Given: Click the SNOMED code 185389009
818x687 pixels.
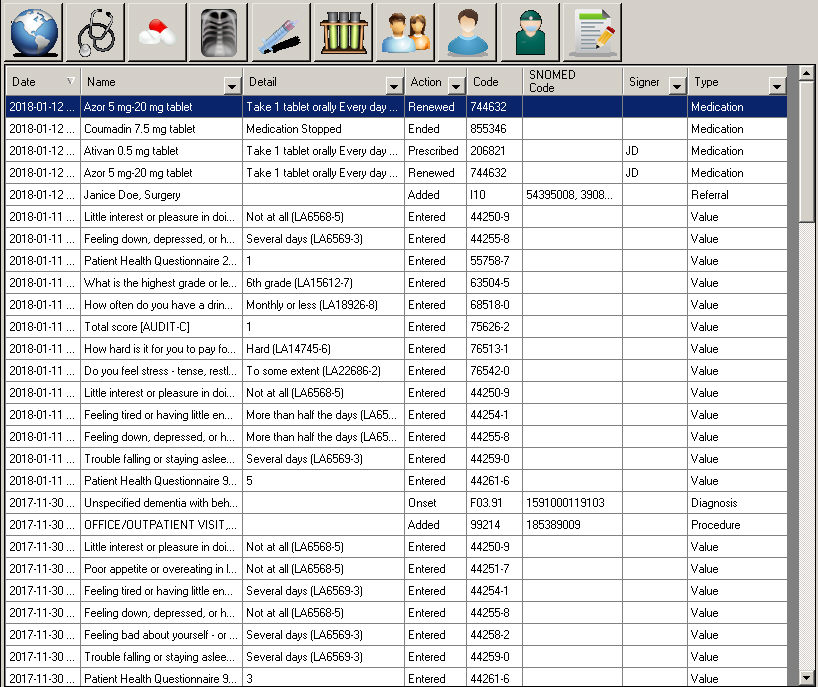Looking at the screenshot, I should (572, 525).
